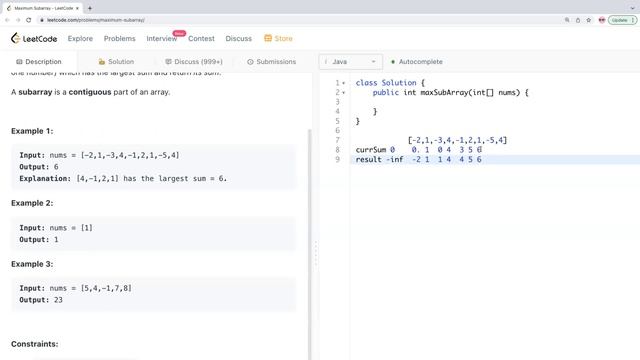Collapse code fold arrow on line 2

point(344,93)
